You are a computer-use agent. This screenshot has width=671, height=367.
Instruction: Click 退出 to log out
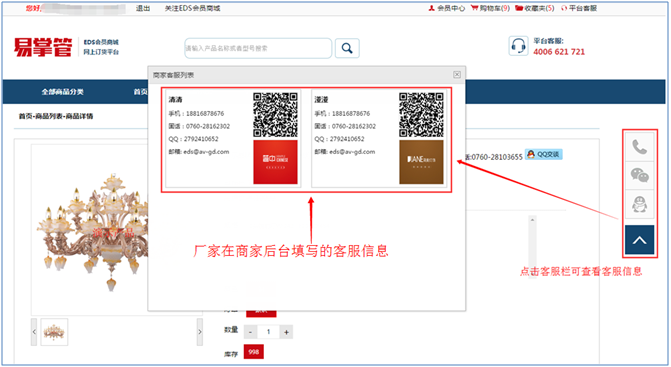click(x=143, y=8)
